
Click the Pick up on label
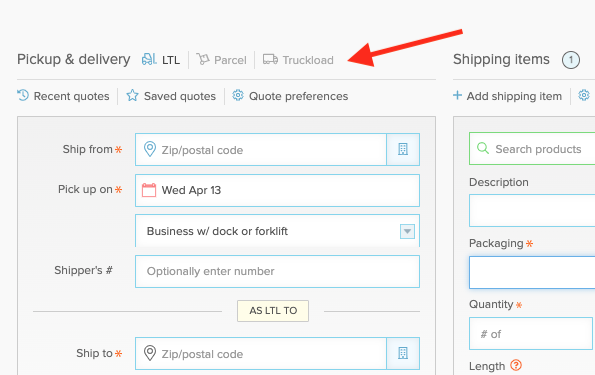(85, 189)
